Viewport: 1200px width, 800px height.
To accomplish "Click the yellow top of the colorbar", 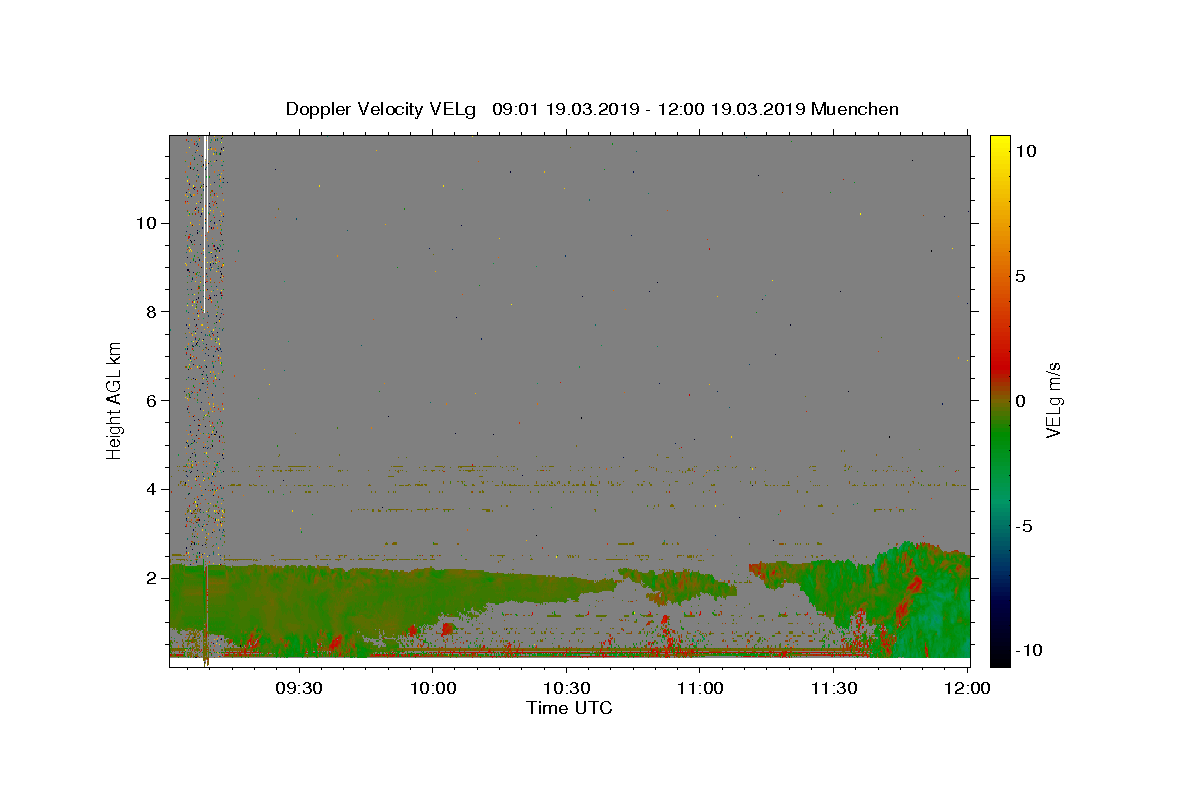I will pos(999,142).
